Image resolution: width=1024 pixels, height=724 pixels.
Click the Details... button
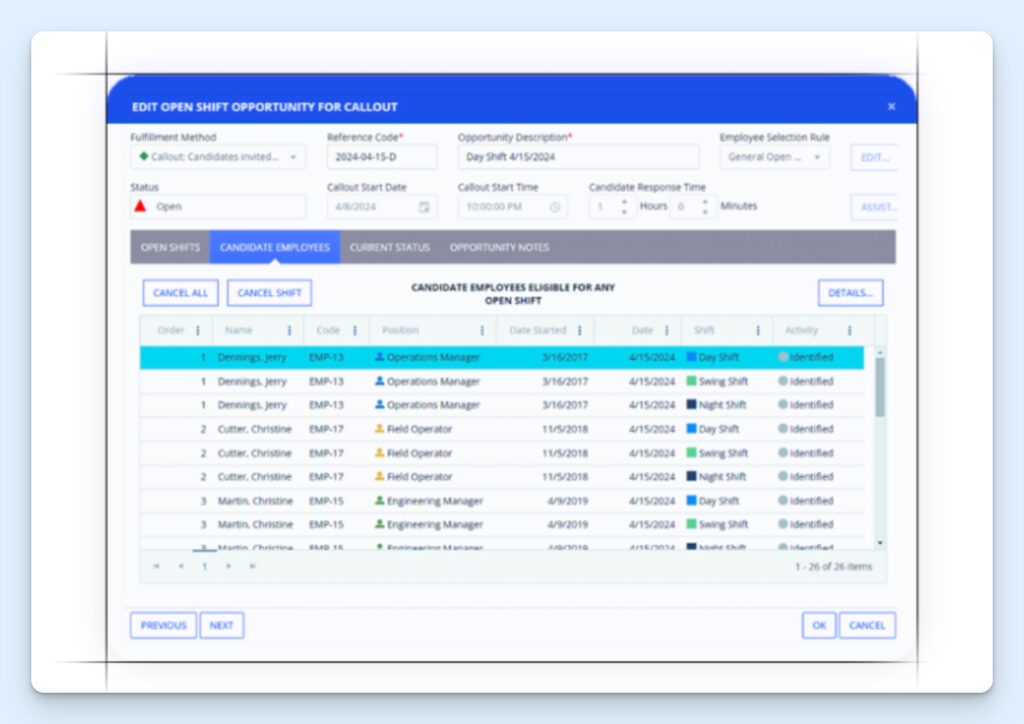(x=850, y=293)
